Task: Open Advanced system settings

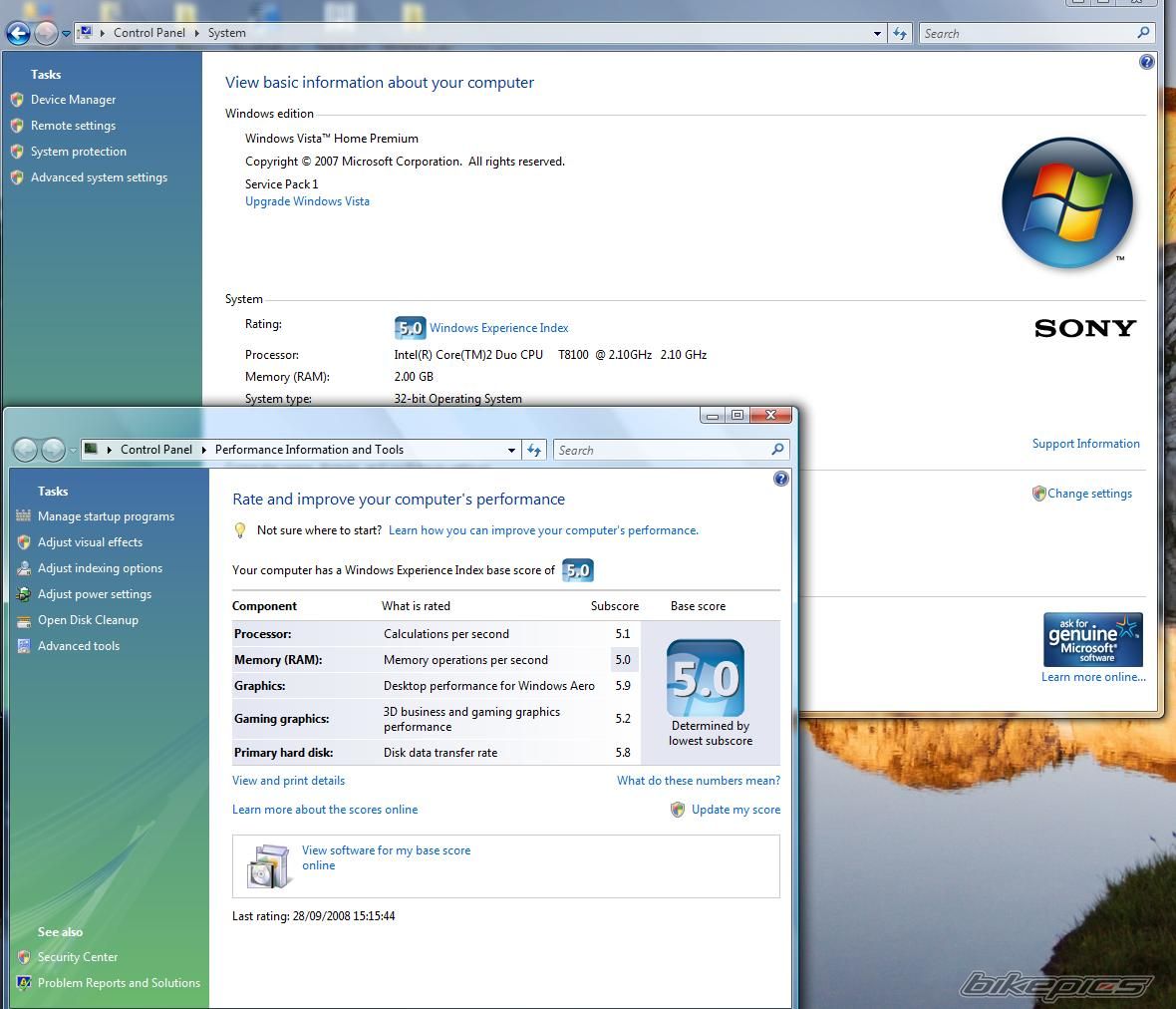Action: tap(99, 177)
